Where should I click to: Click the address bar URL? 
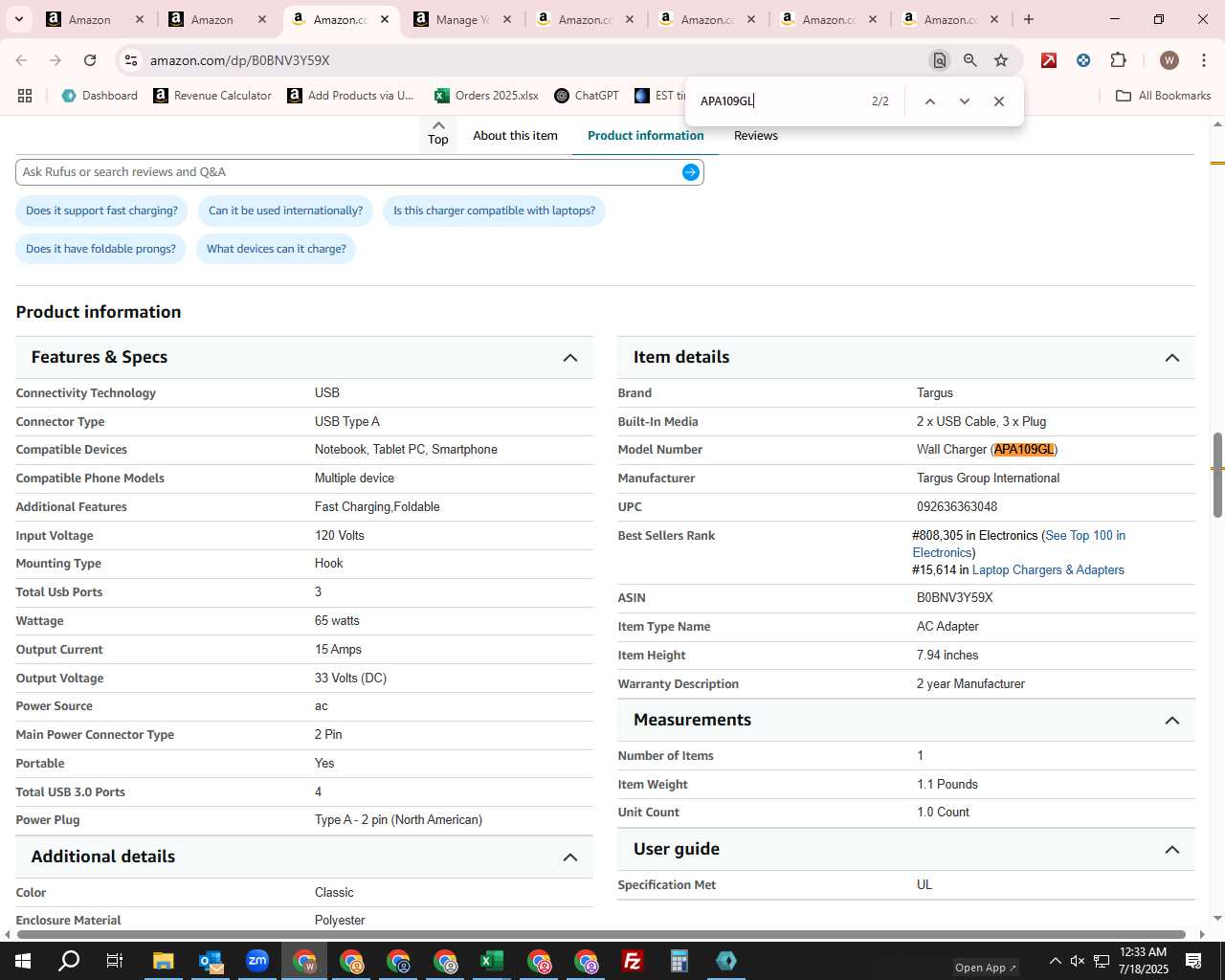pyautogui.click(x=239, y=60)
